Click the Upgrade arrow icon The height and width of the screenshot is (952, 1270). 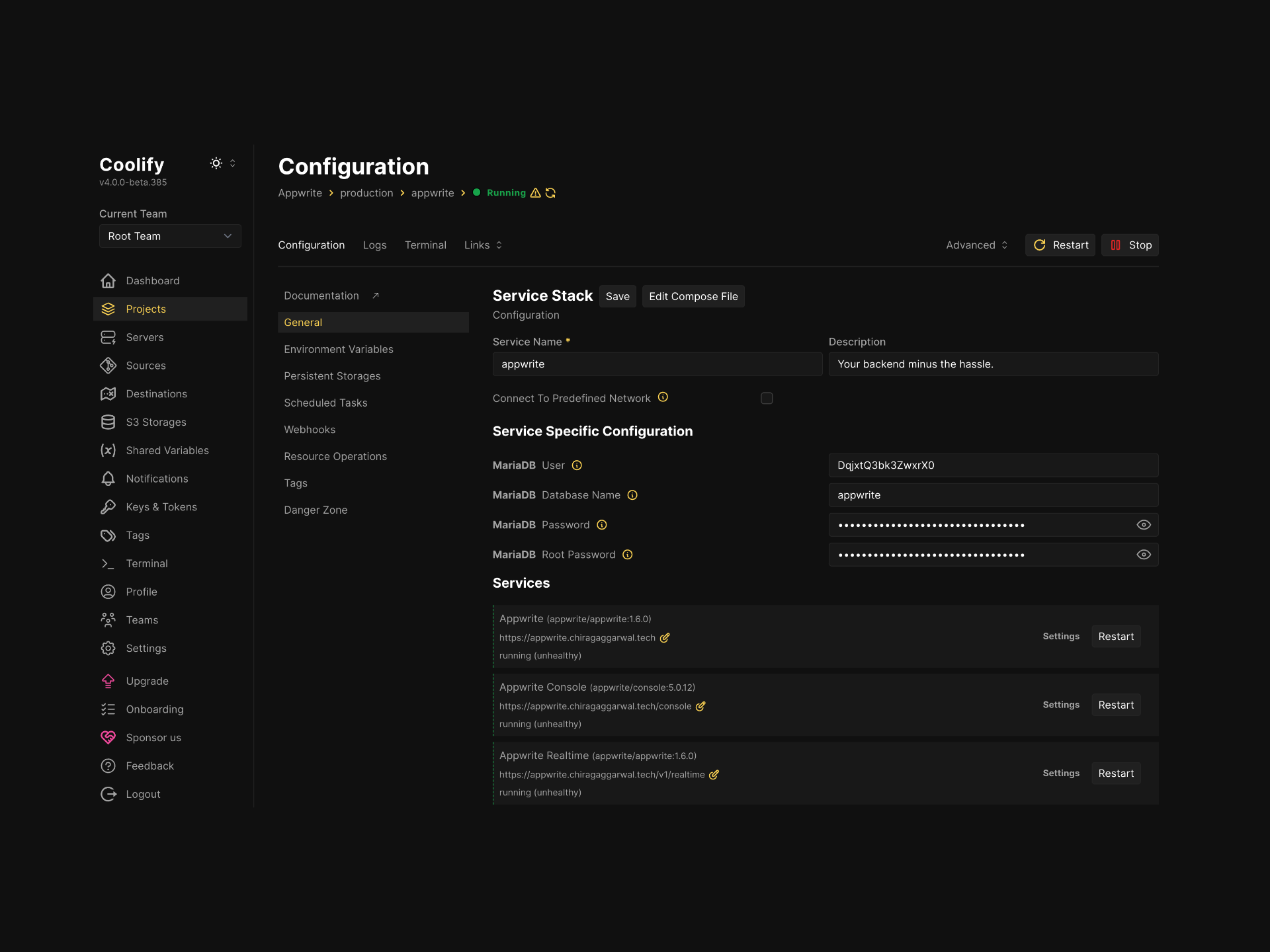(108, 681)
